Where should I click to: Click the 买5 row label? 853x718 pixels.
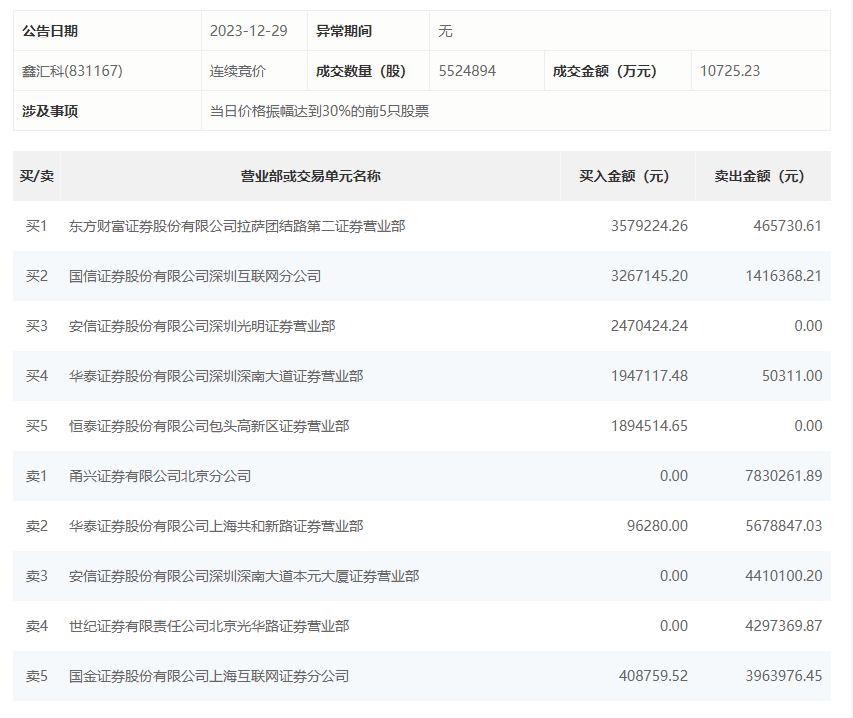tap(37, 426)
